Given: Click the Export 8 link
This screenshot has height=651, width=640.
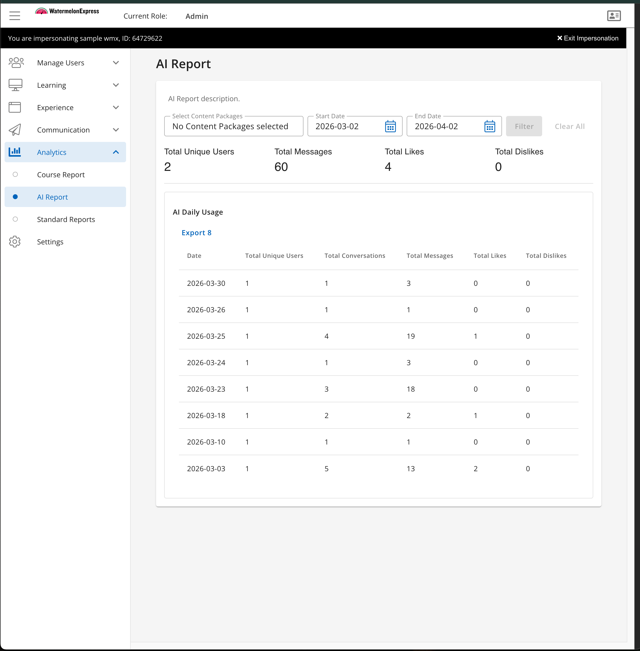Looking at the screenshot, I should (x=196, y=233).
